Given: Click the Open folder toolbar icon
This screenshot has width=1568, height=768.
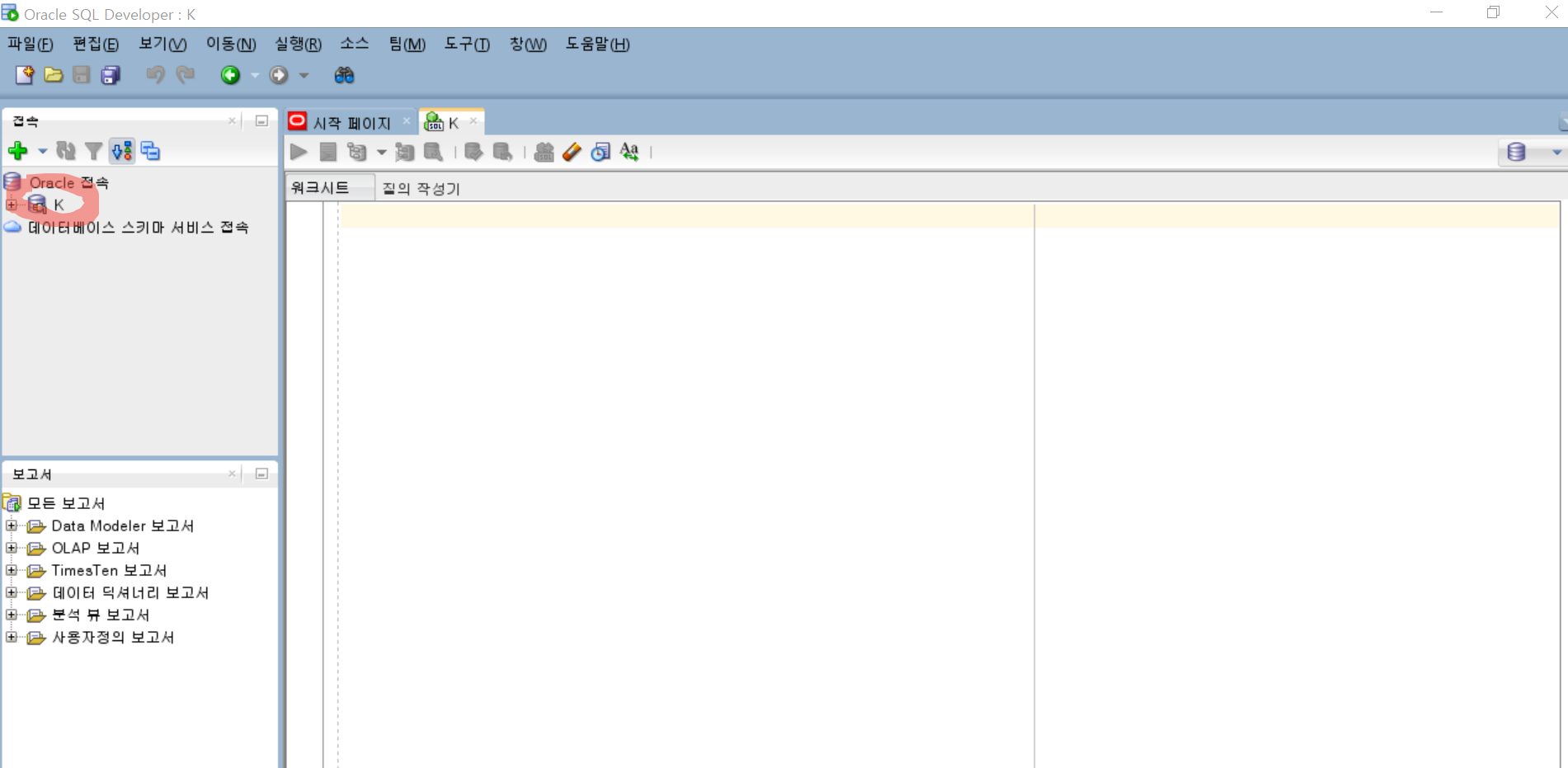Looking at the screenshot, I should point(54,75).
